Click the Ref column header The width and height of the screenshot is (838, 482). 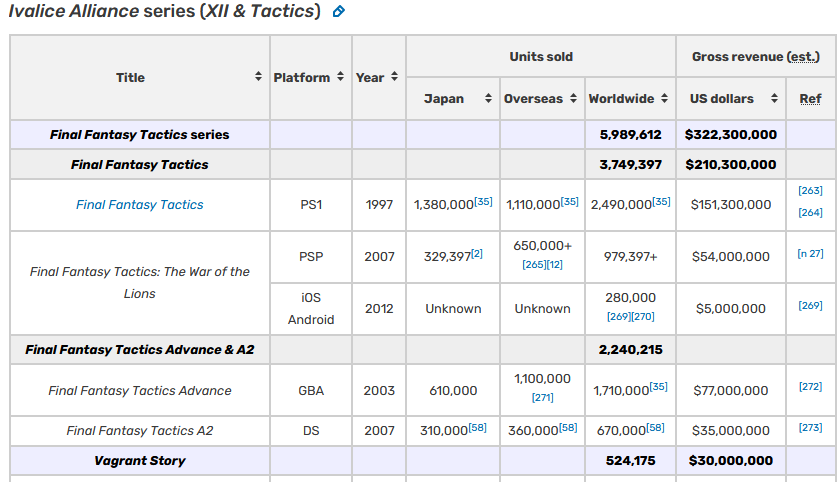(810, 99)
